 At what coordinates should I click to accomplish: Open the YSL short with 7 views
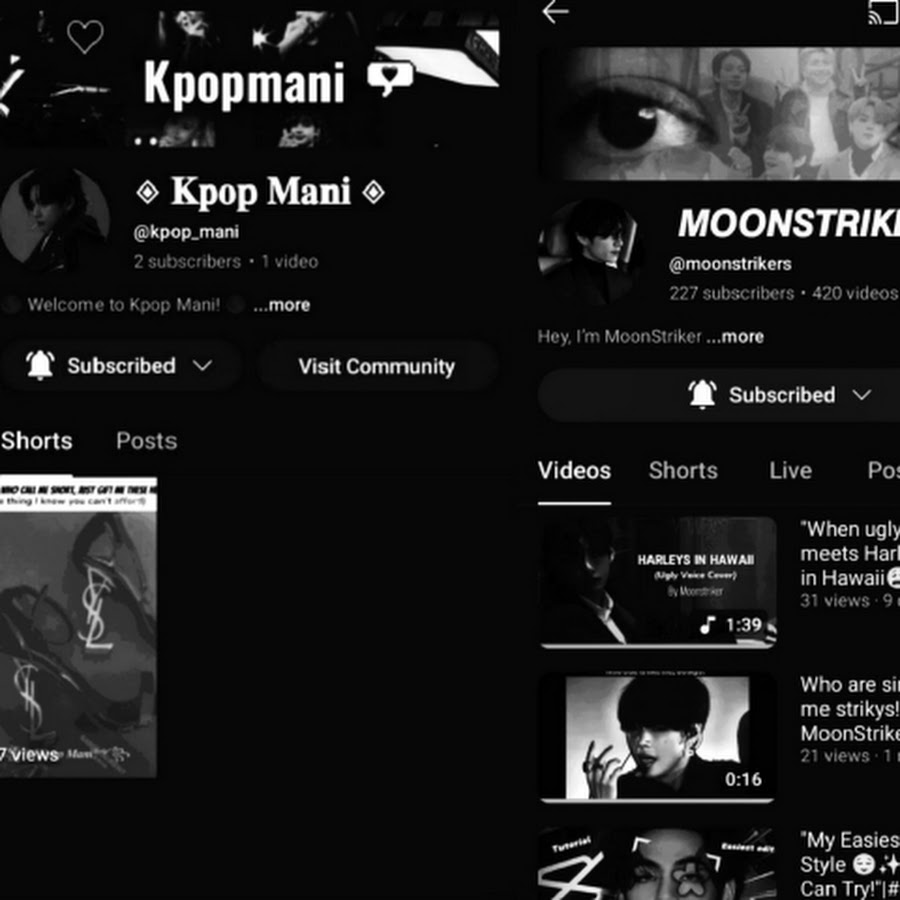click(78, 627)
